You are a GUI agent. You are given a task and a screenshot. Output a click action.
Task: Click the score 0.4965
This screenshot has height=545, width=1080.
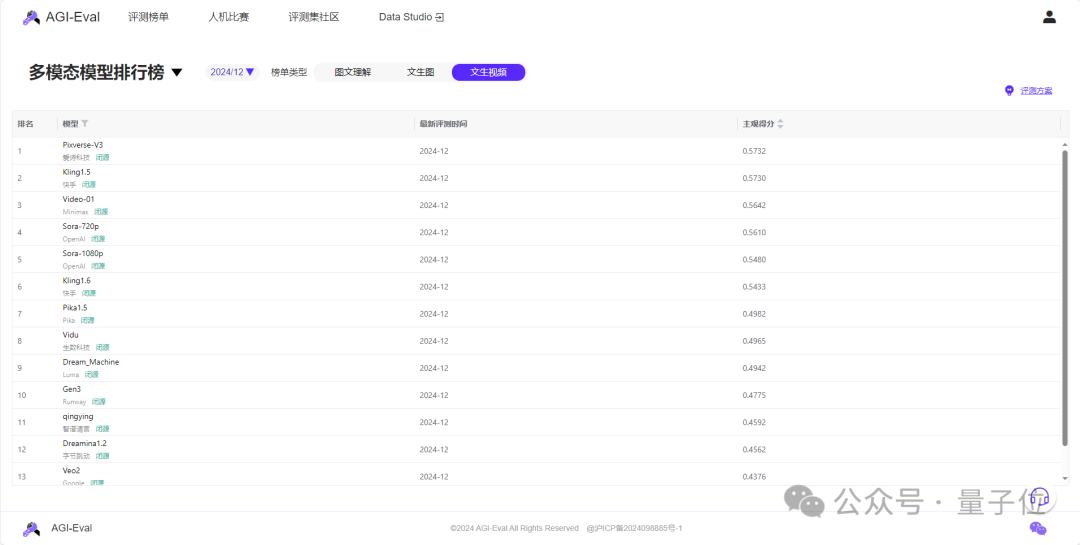(x=754, y=341)
